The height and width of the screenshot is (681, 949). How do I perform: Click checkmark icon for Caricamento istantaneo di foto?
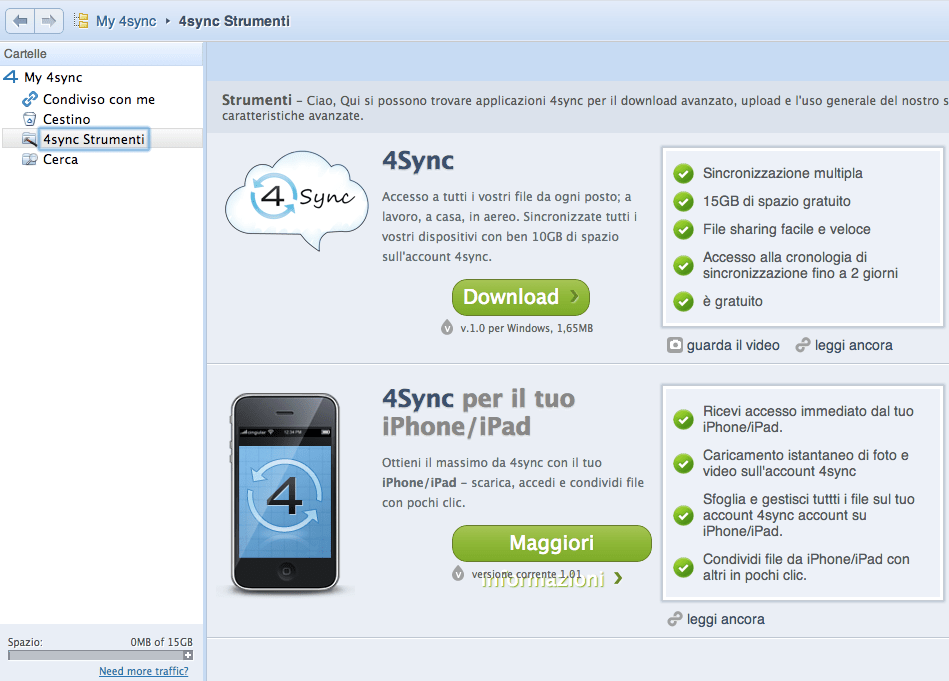click(x=683, y=463)
